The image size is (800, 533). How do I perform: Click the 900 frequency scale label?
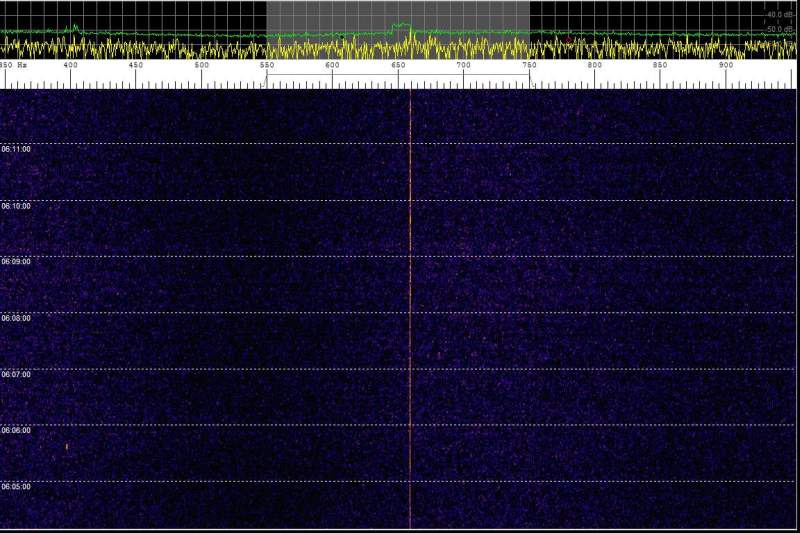pos(725,65)
